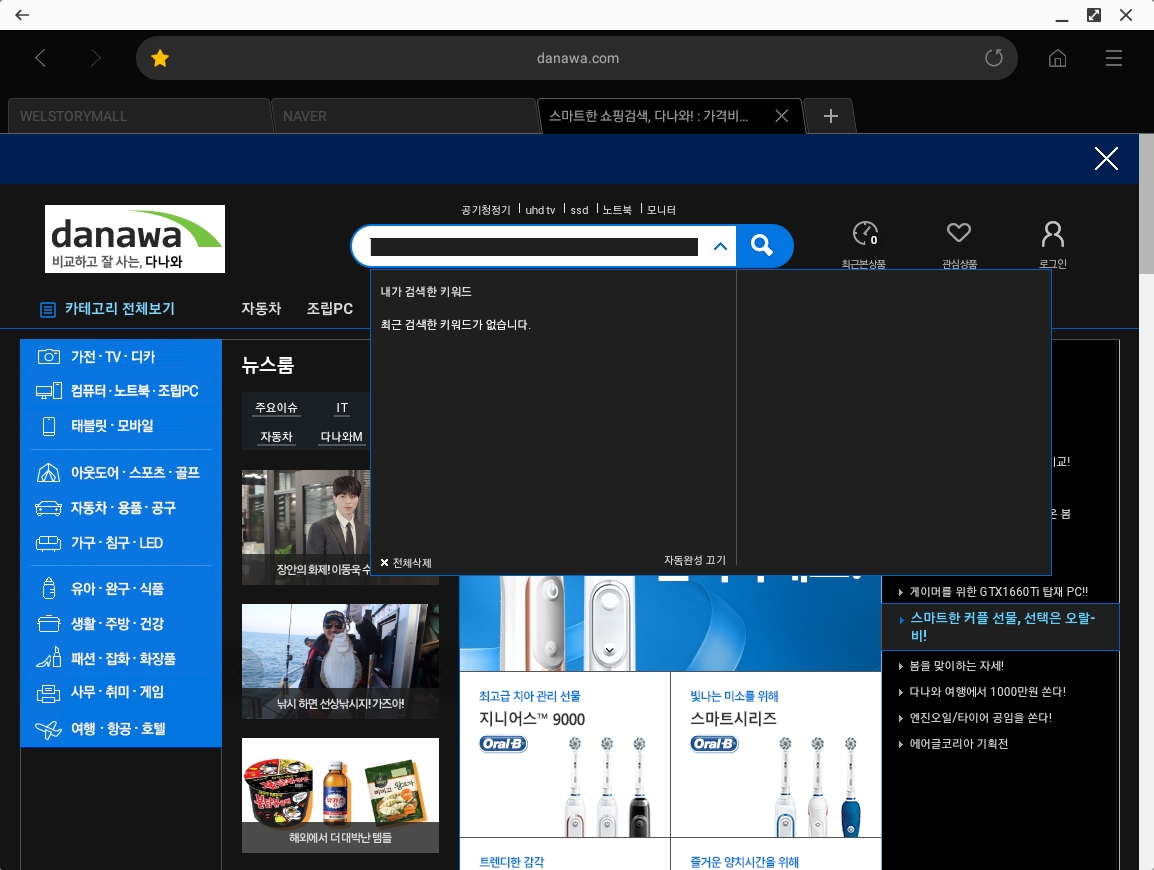
Task: Open 봄을 맞이하는 자세 link
Action: [956, 666]
